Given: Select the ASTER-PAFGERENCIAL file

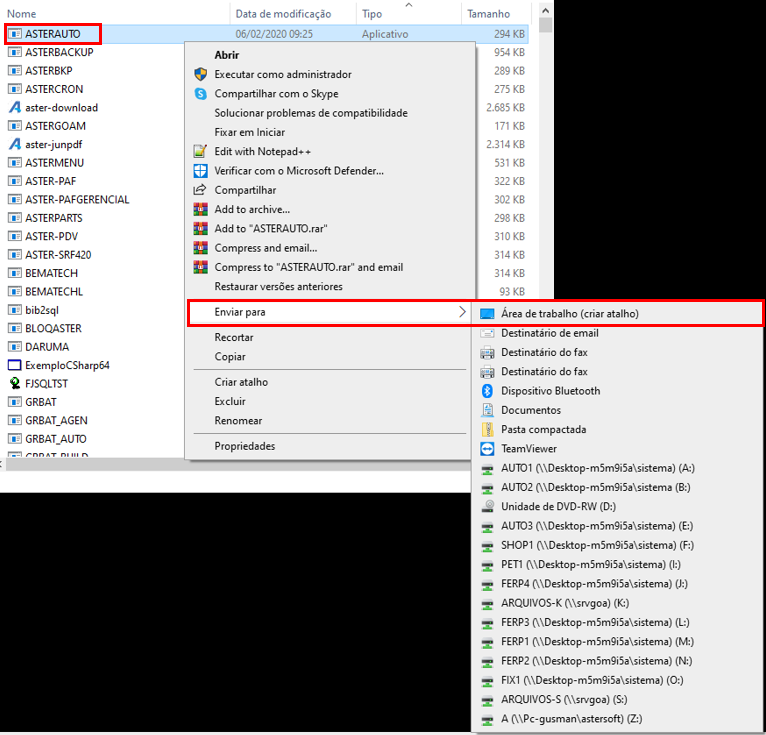Looking at the screenshot, I should pos(77,200).
